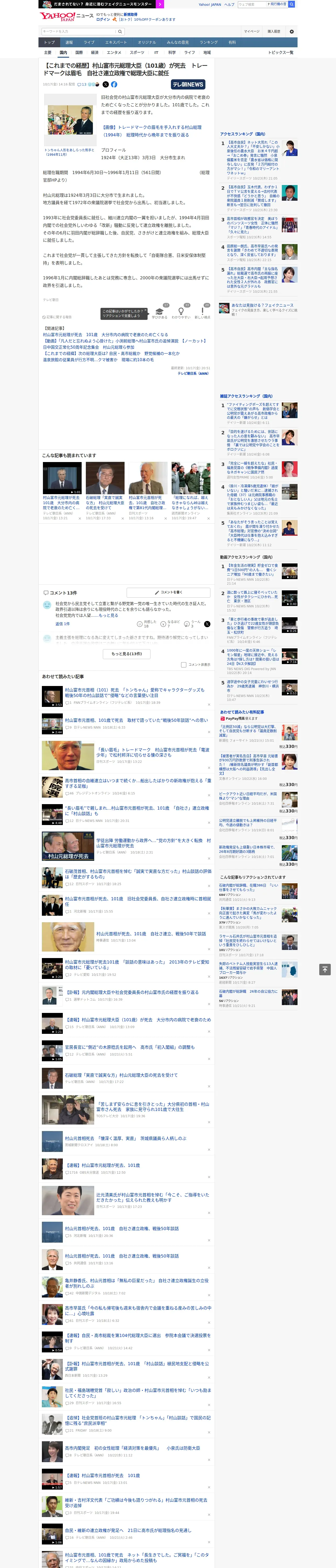The image size is (336, 1568).
Task: Click コメントを書く button
Action: point(169,592)
